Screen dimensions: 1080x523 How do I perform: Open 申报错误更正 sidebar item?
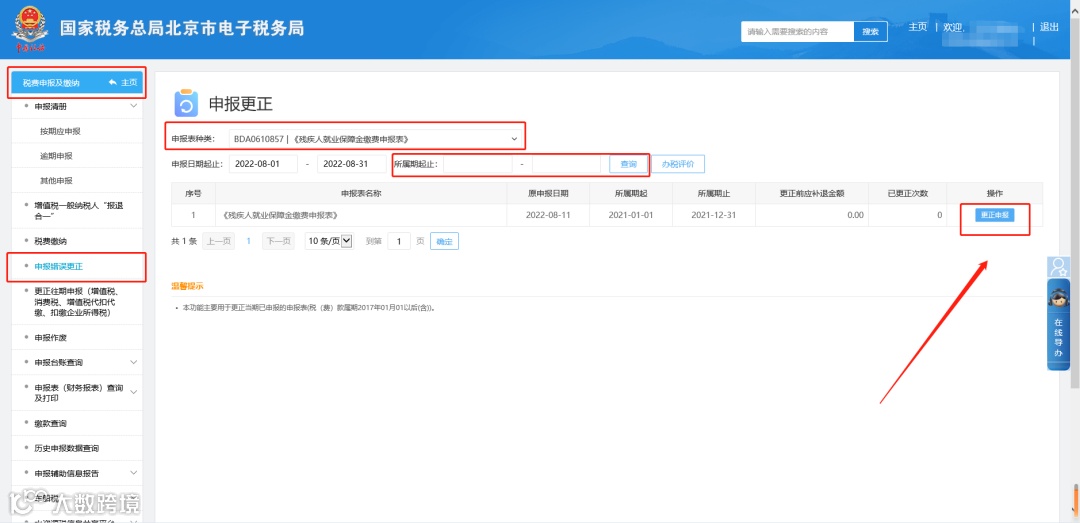pos(59,266)
